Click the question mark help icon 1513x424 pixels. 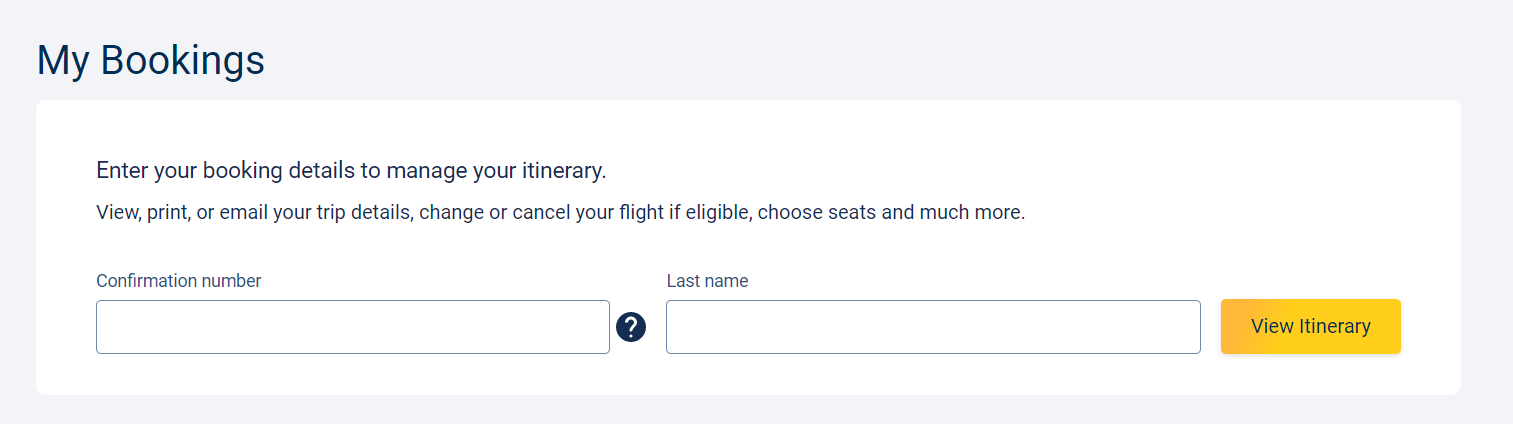[x=631, y=327]
